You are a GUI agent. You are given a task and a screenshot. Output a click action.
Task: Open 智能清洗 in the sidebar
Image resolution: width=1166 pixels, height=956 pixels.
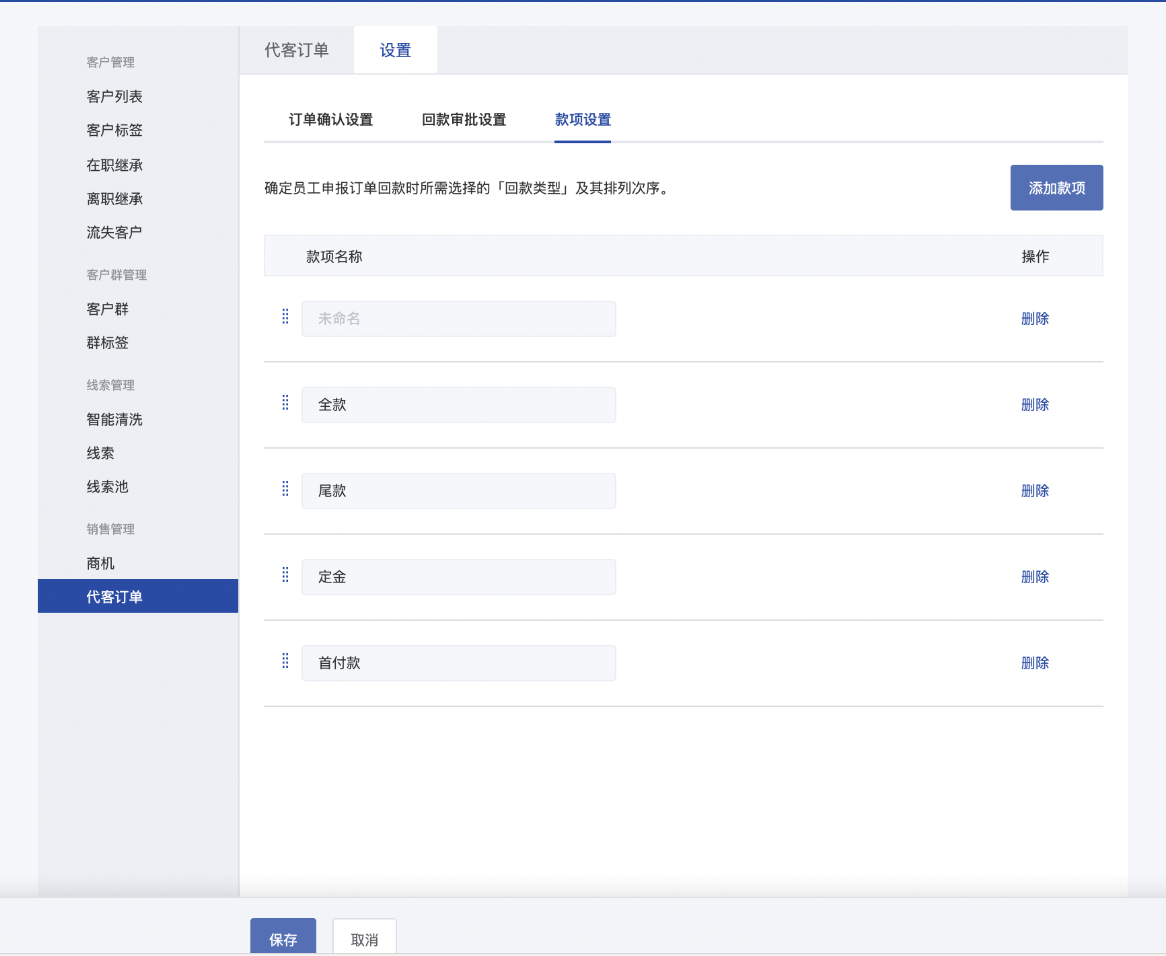[115, 419]
